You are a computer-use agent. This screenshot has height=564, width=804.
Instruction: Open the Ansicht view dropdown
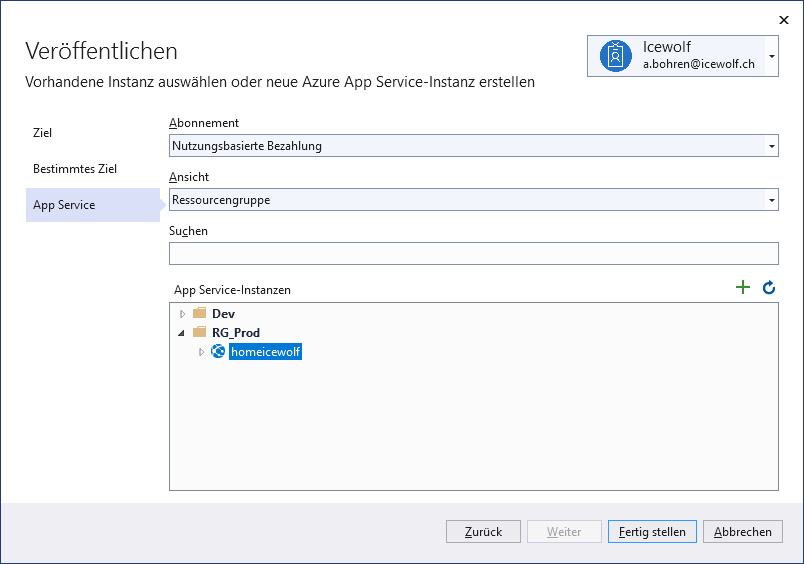pos(474,199)
